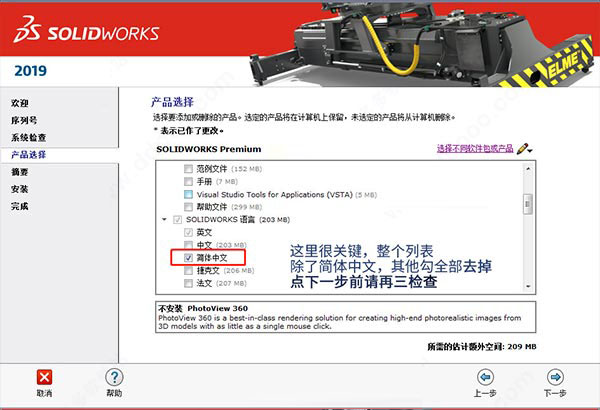Screen dimensions: 600x410
Task: Select the 序列号 step in sidebar
Action: 24,120
